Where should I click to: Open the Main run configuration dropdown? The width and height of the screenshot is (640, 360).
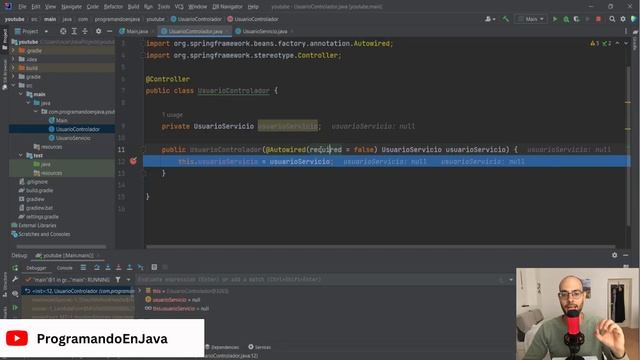point(531,19)
